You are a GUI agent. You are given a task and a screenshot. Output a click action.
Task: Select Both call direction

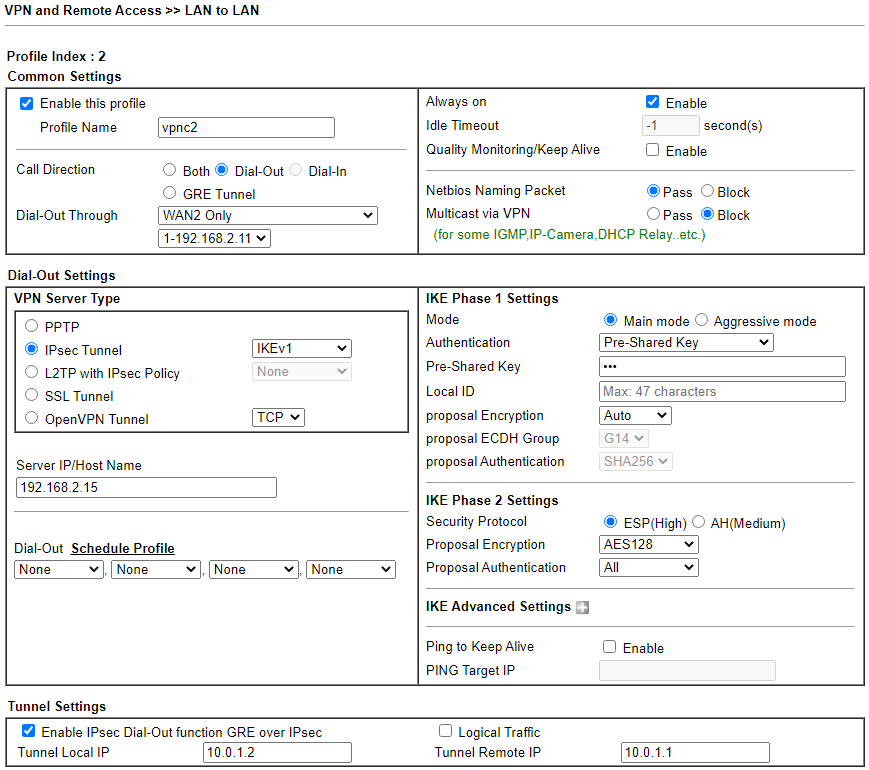(x=169, y=170)
